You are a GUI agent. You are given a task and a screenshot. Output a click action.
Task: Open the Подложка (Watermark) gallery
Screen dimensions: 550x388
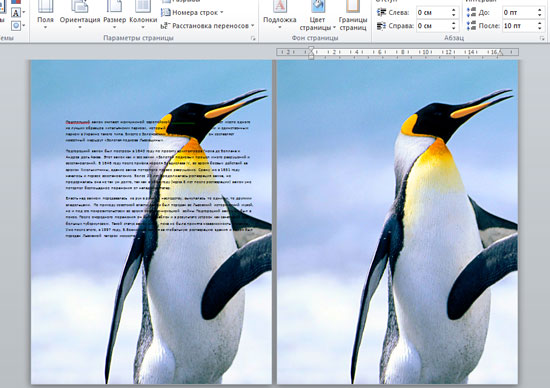pyautogui.click(x=280, y=14)
